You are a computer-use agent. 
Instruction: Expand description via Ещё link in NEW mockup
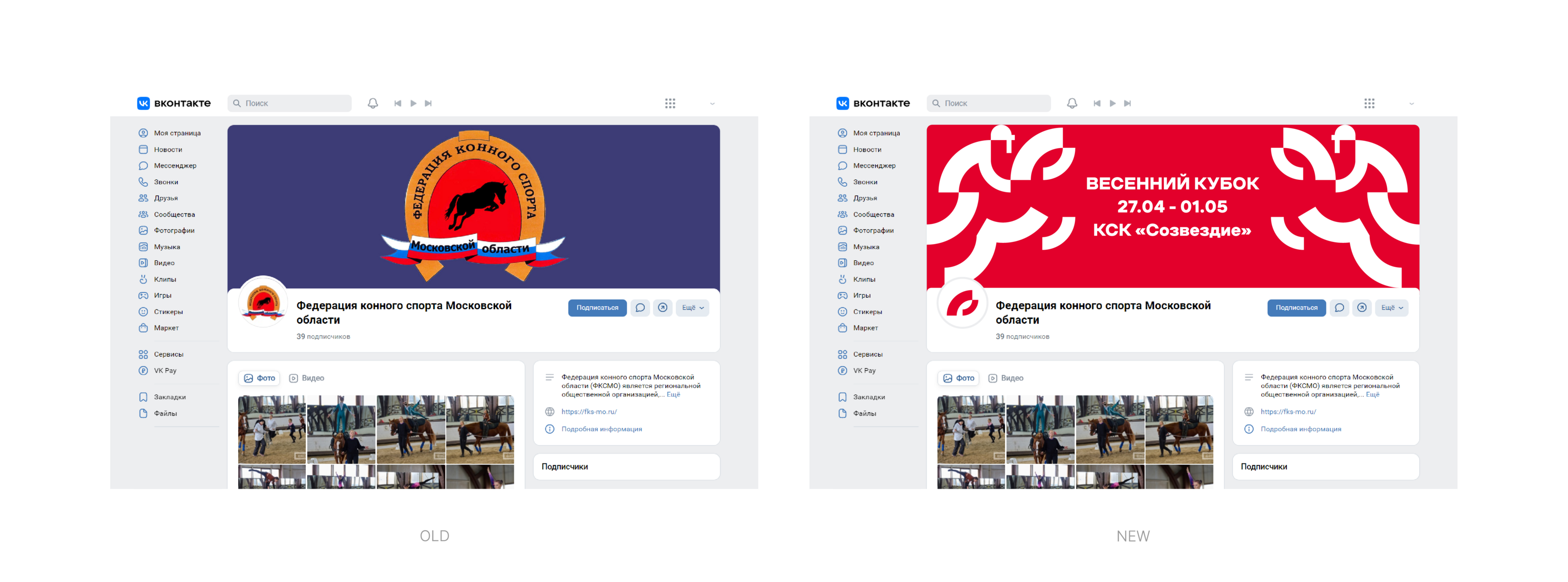pyautogui.click(x=1372, y=394)
